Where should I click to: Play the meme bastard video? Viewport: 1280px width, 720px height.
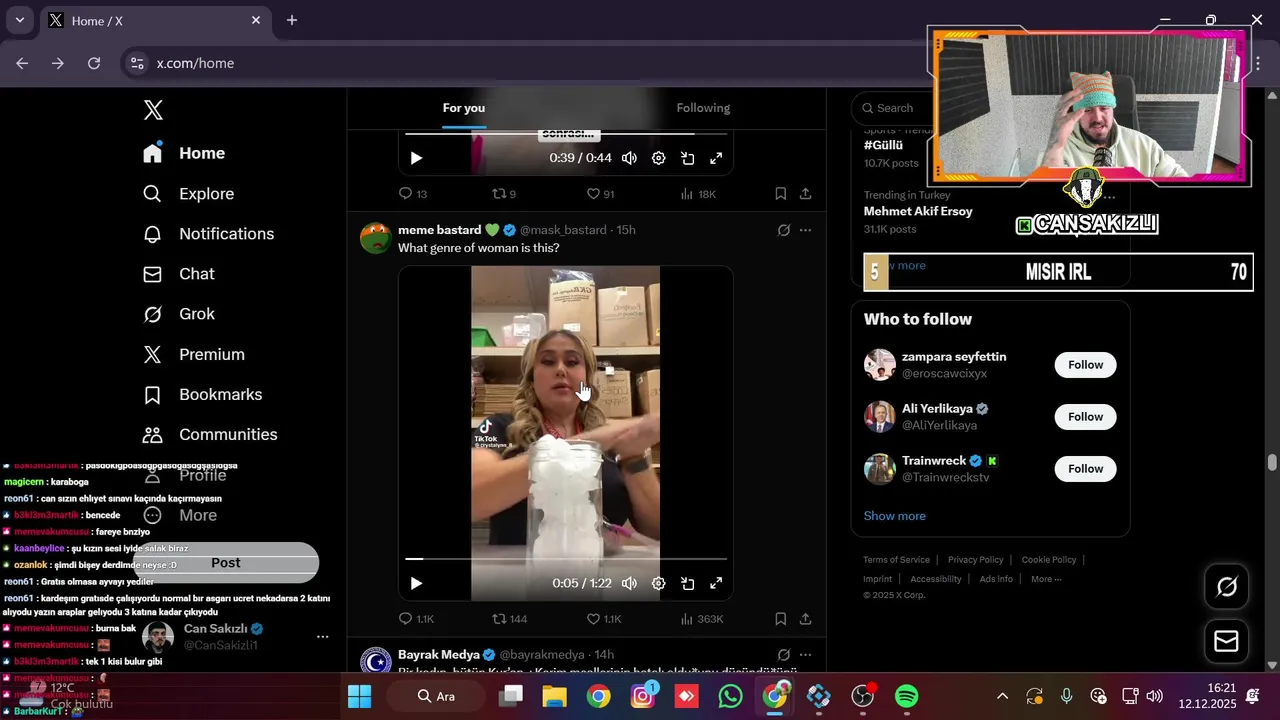416,583
